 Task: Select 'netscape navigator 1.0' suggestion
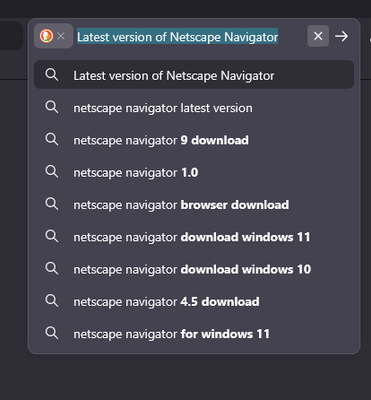(194, 172)
